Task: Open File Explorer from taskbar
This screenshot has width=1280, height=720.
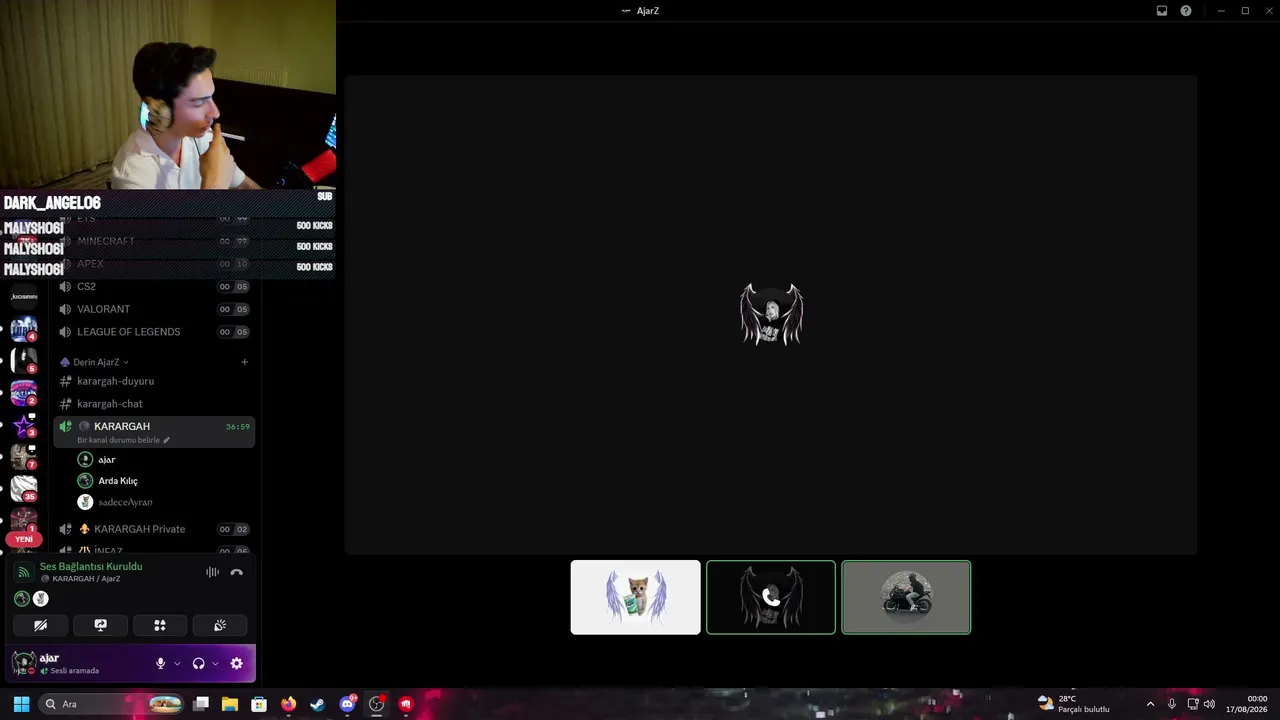Action: pos(230,704)
